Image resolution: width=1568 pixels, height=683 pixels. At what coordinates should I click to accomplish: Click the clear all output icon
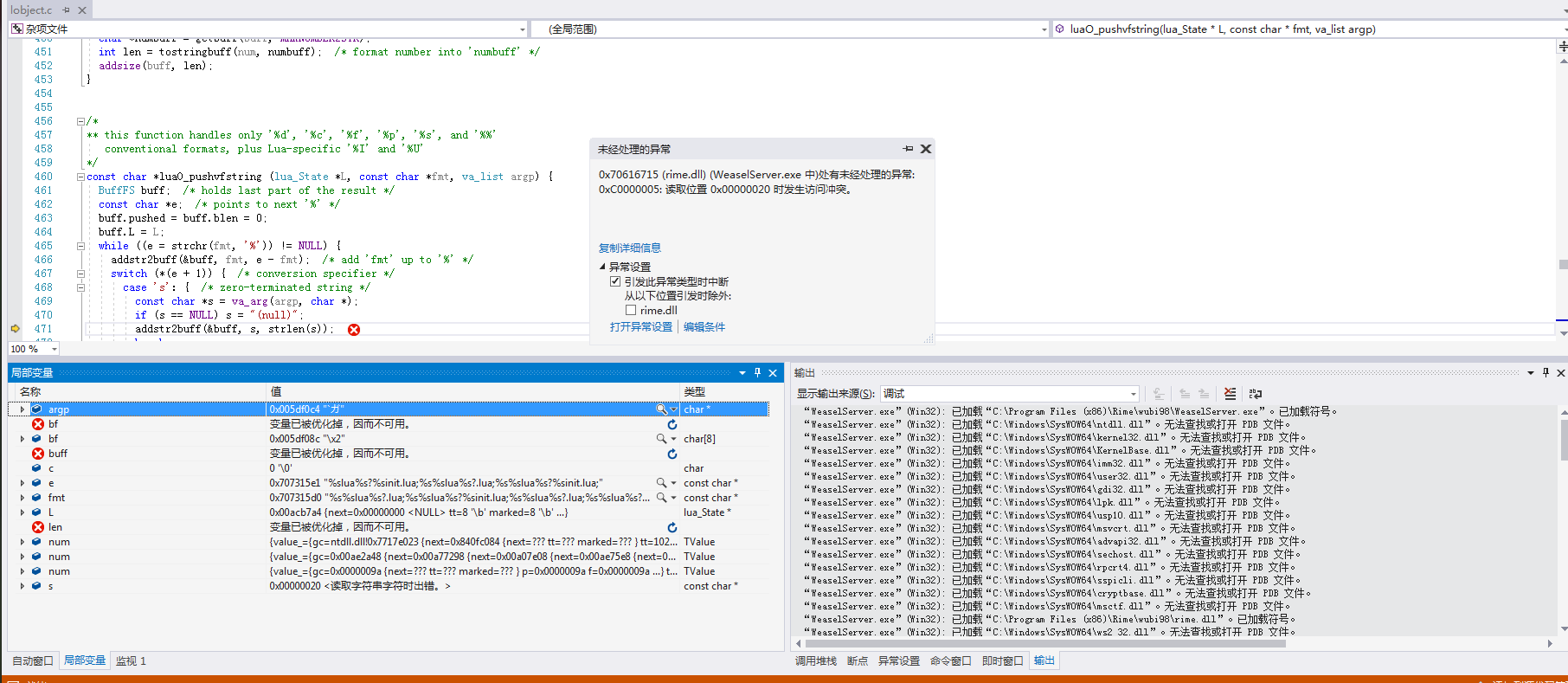coord(1230,394)
